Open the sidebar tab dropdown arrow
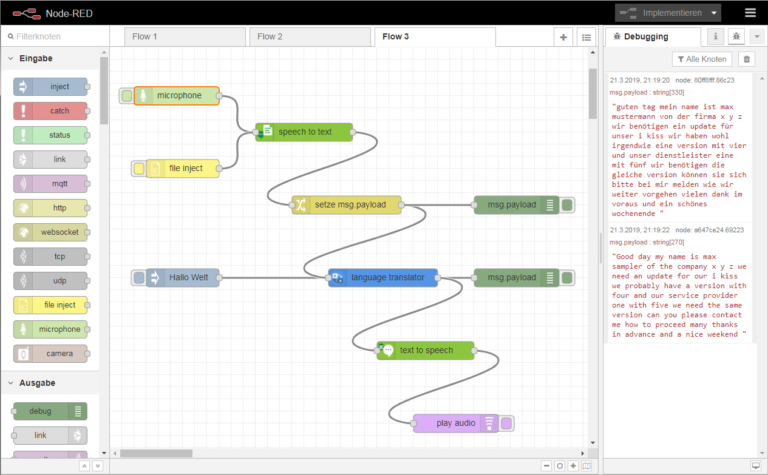768x475 pixels. 757,36
